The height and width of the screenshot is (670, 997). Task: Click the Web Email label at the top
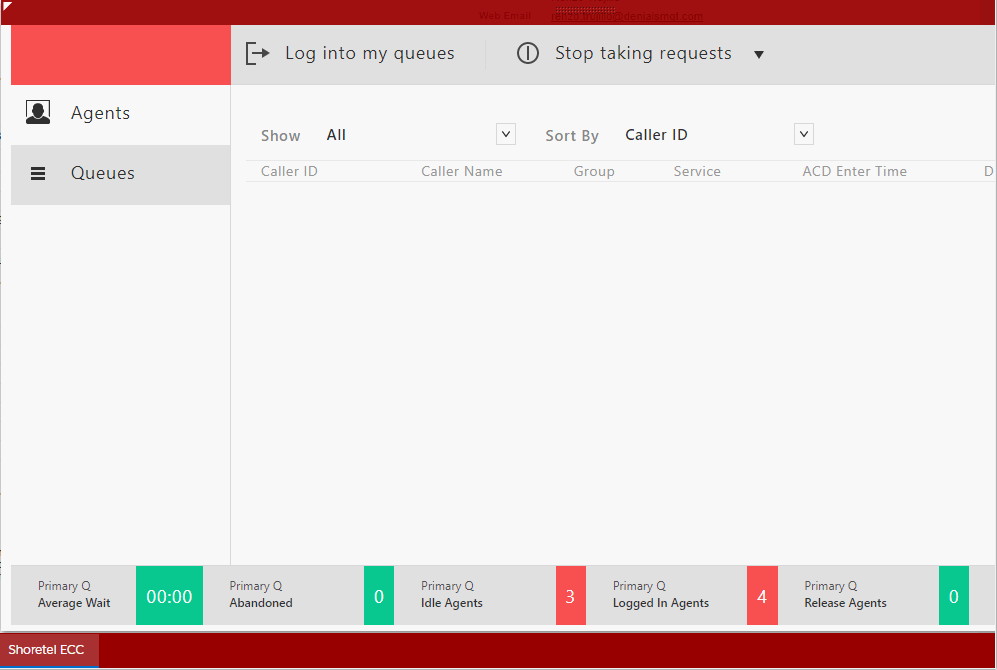[505, 16]
